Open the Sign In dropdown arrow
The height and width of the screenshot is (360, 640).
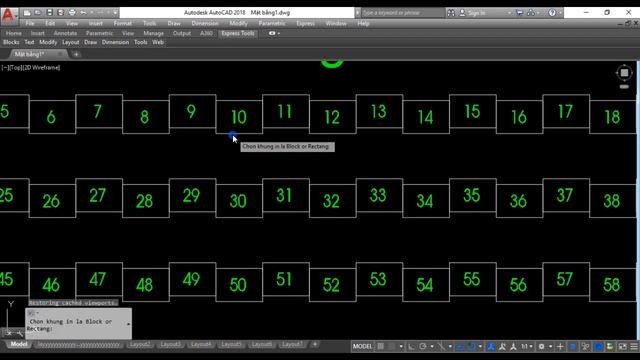click(509, 13)
